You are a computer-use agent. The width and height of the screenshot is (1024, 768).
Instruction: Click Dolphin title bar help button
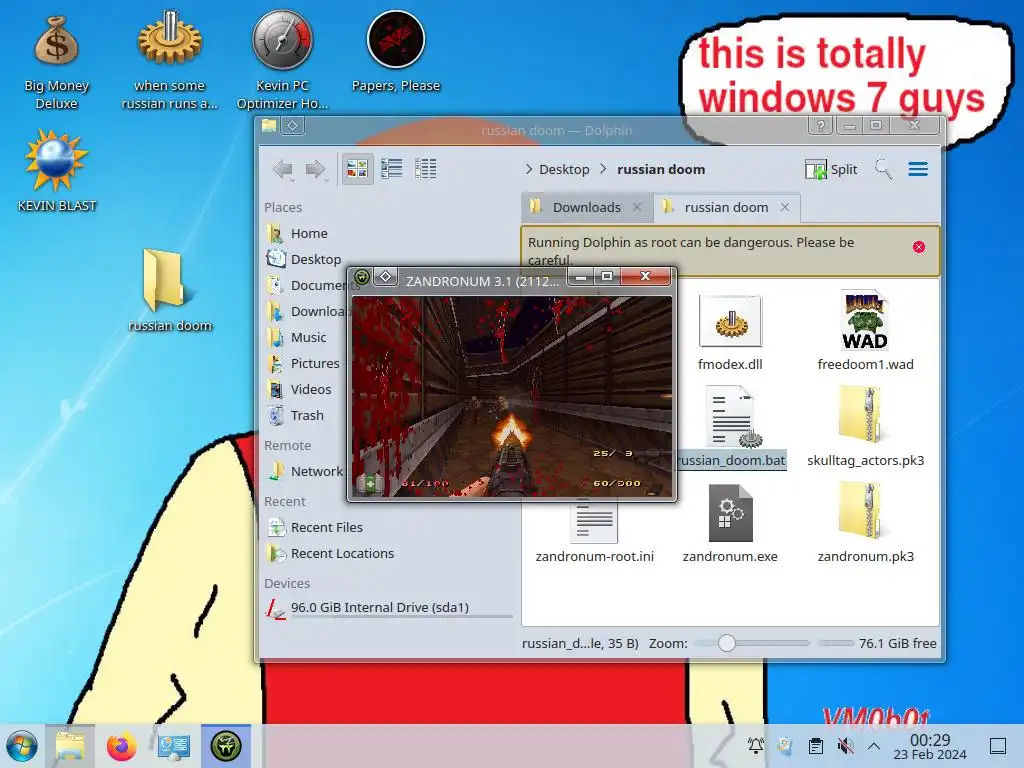pos(820,125)
